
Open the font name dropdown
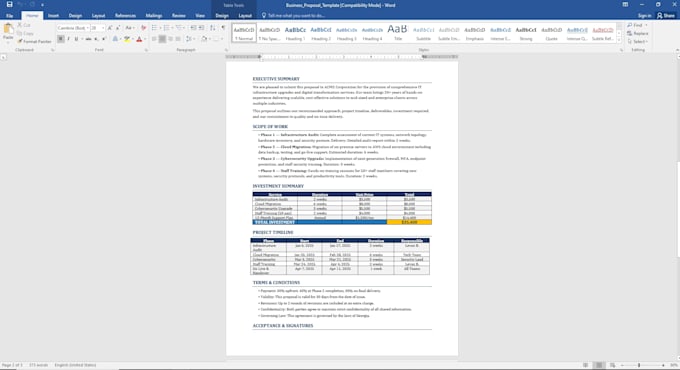[x=88, y=28]
